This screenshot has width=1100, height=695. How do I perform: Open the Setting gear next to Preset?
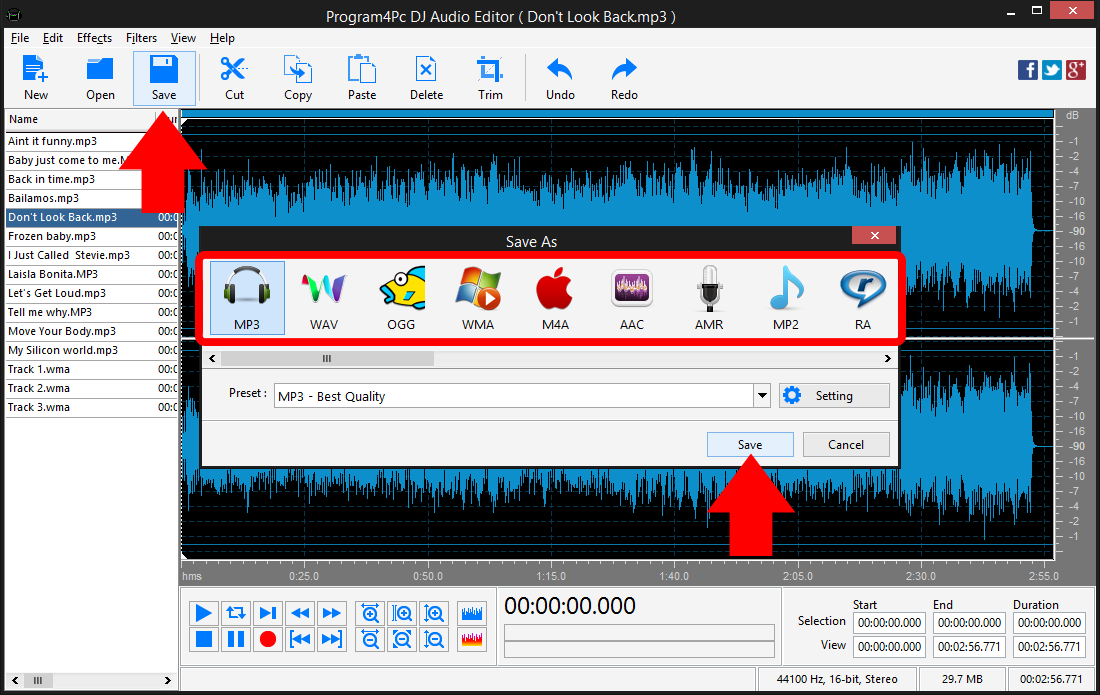pos(834,394)
